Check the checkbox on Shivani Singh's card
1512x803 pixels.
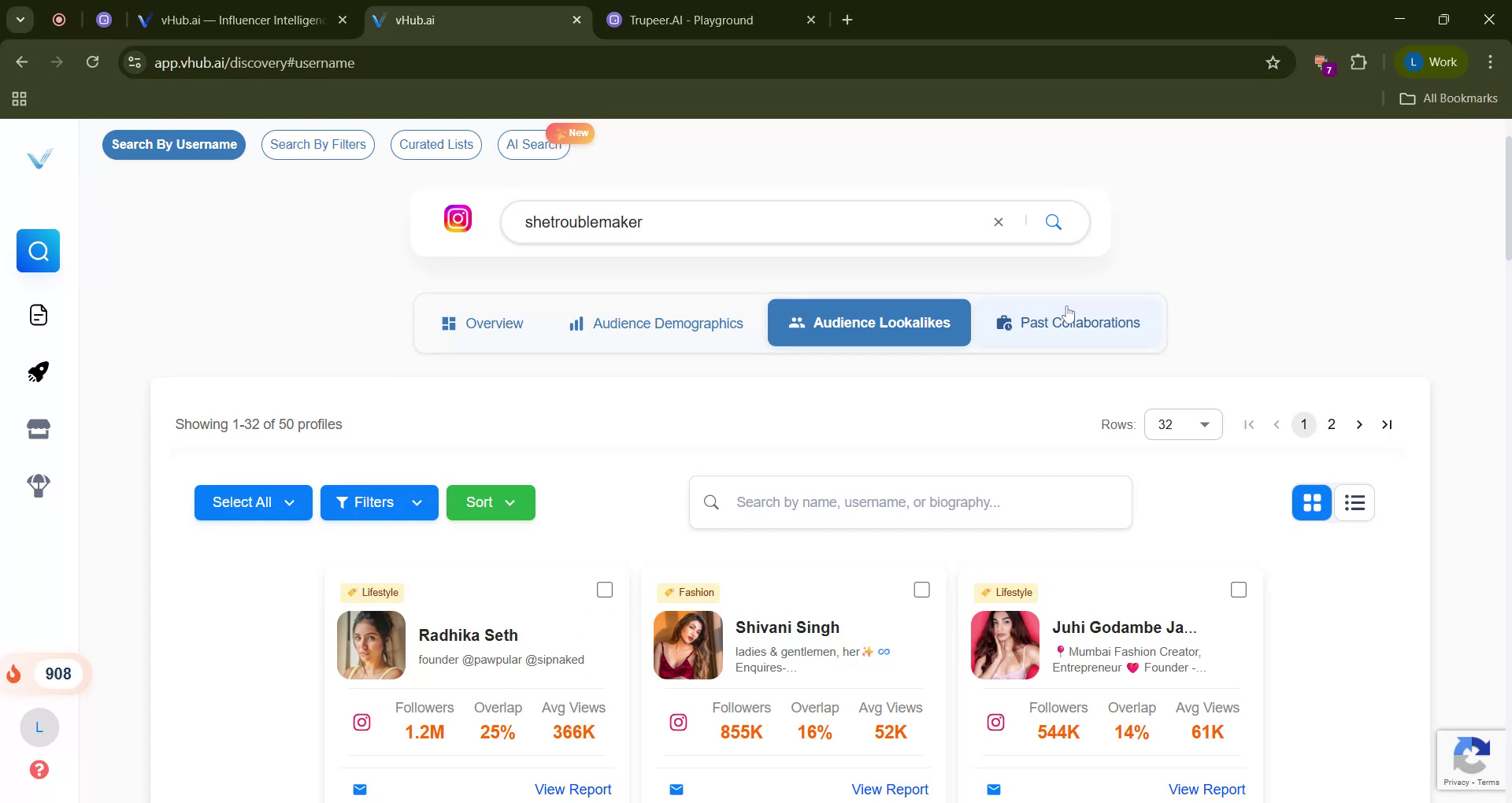[x=921, y=589]
